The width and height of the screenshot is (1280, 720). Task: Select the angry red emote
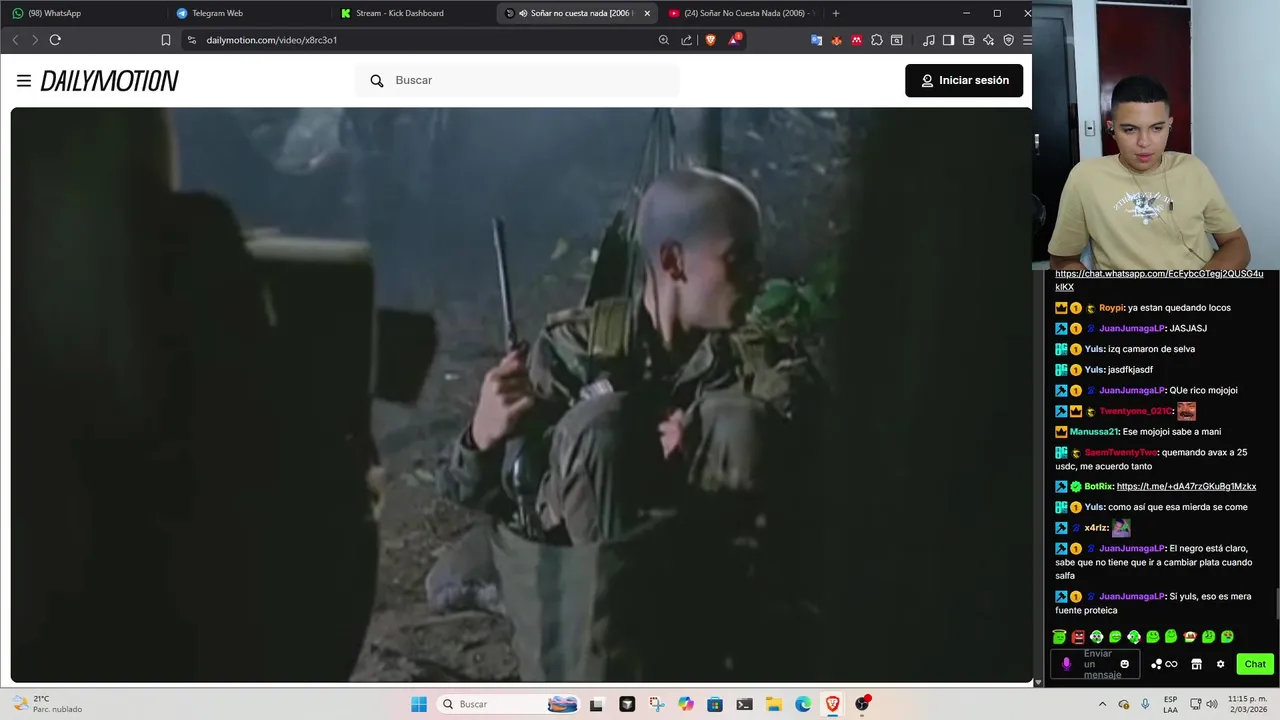tap(1078, 637)
